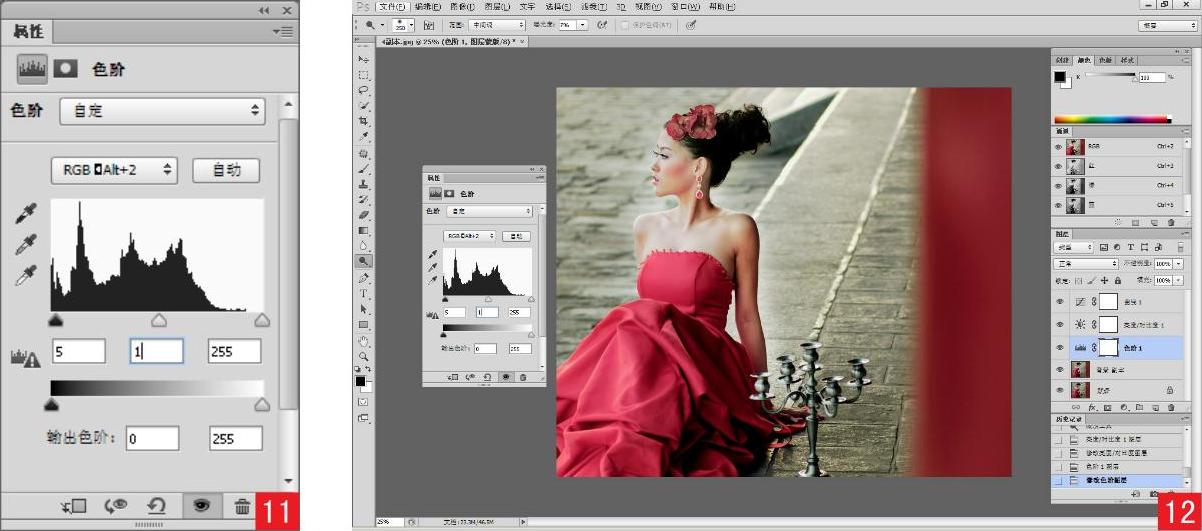Select the Clone Stamp tool
1202x531 pixels.
pos(364,184)
